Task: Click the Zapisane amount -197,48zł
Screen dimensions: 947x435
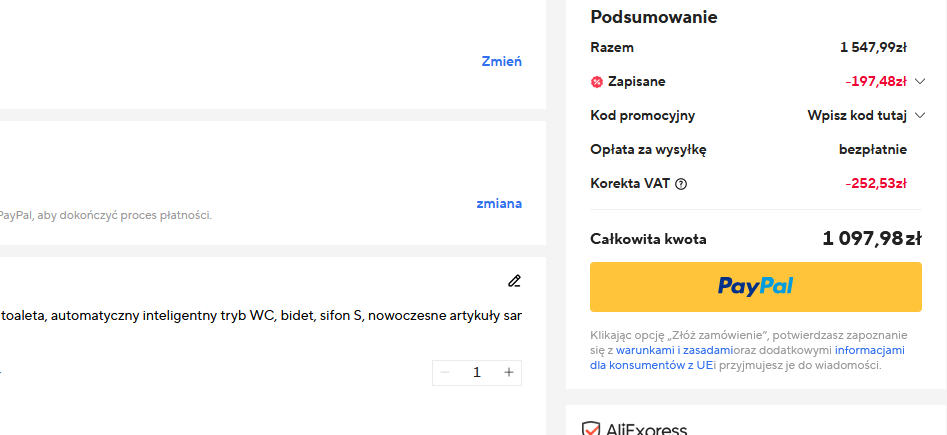Action: pyautogui.click(x=874, y=82)
